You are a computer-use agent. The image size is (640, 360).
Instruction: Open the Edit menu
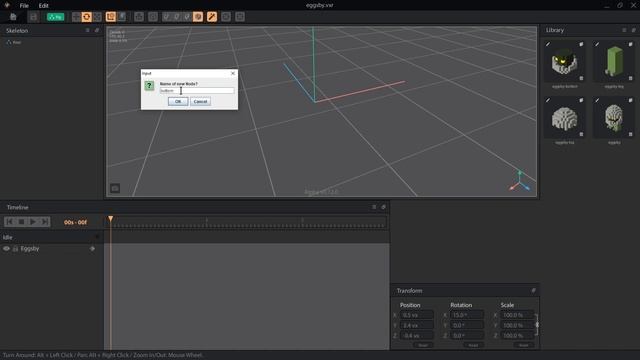tap(43, 6)
